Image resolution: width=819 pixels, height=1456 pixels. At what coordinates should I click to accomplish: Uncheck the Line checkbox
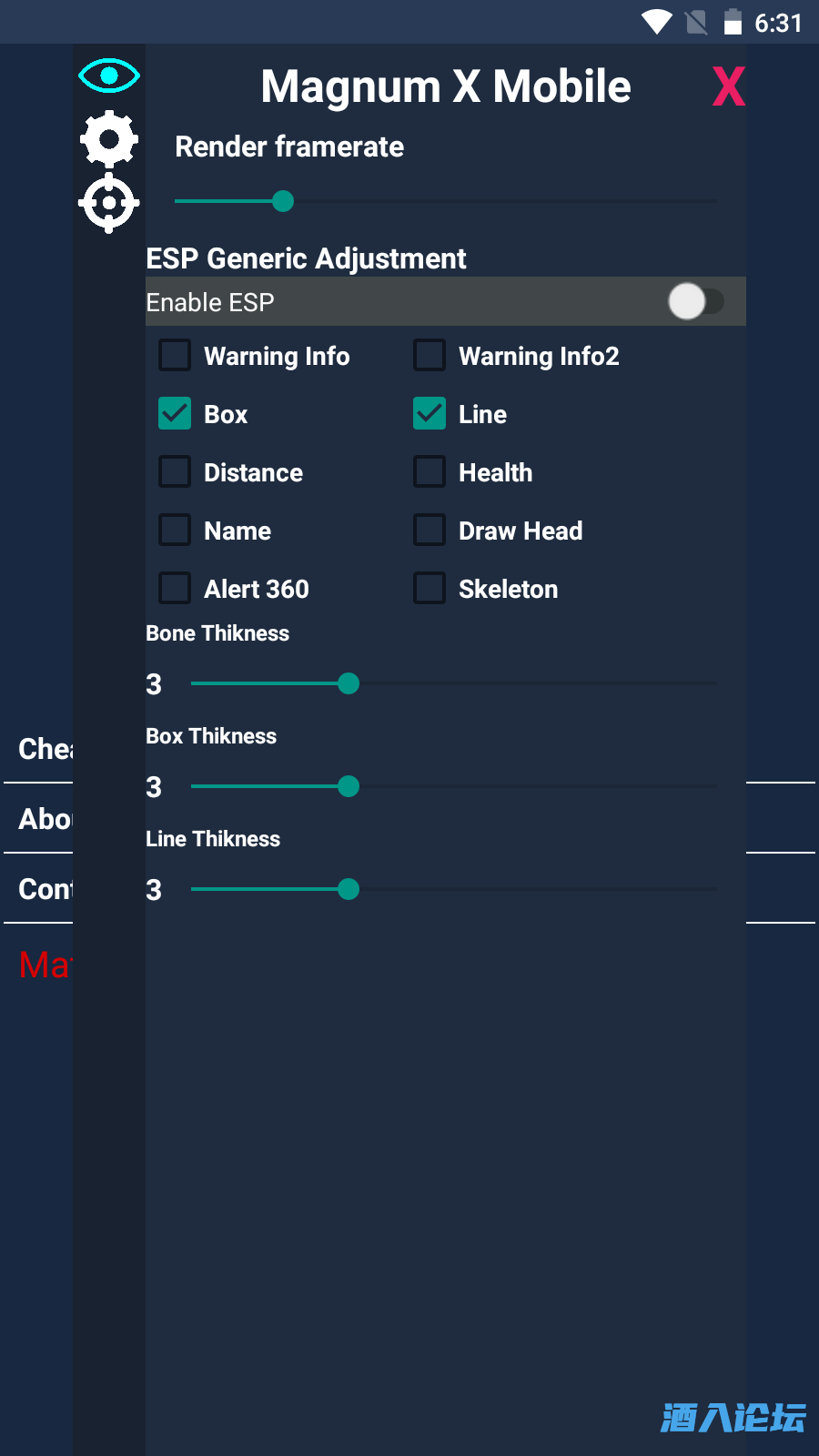(430, 413)
